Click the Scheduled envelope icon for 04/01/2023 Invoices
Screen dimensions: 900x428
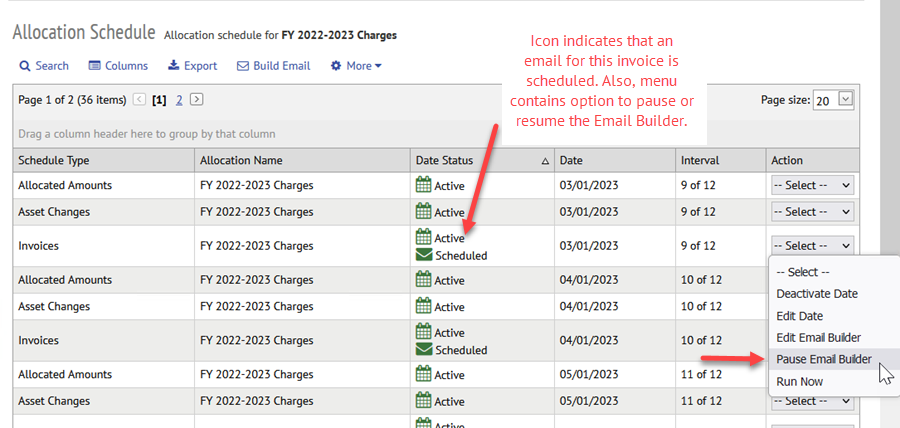click(x=424, y=349)
